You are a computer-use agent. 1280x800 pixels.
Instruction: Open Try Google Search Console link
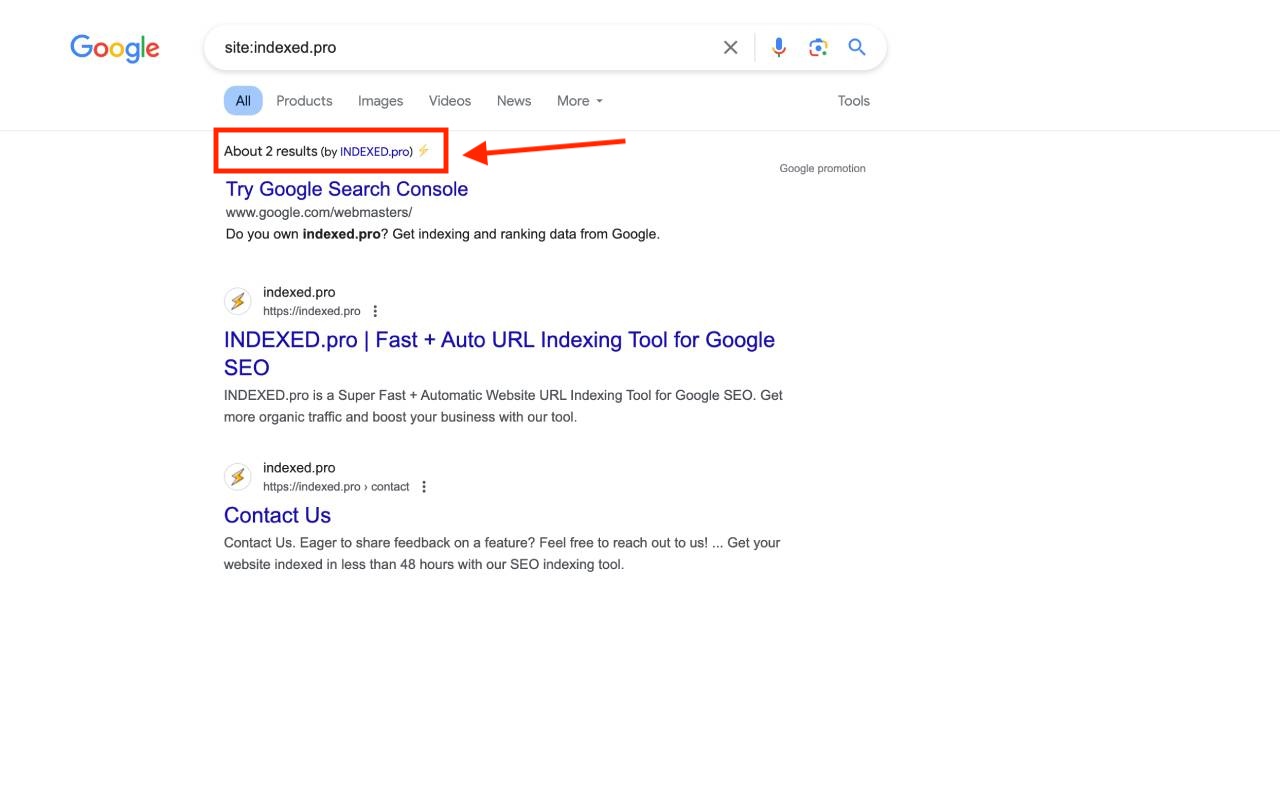[x=347, y=189]
